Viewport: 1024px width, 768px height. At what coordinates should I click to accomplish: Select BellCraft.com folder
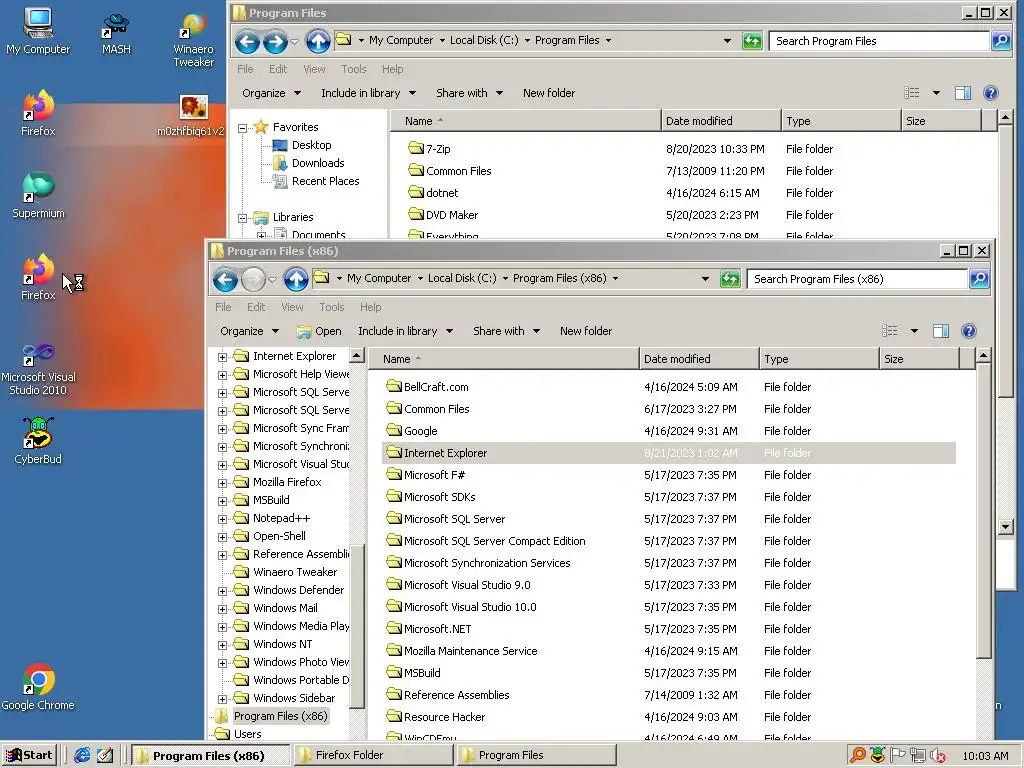[x=427, y=387]
